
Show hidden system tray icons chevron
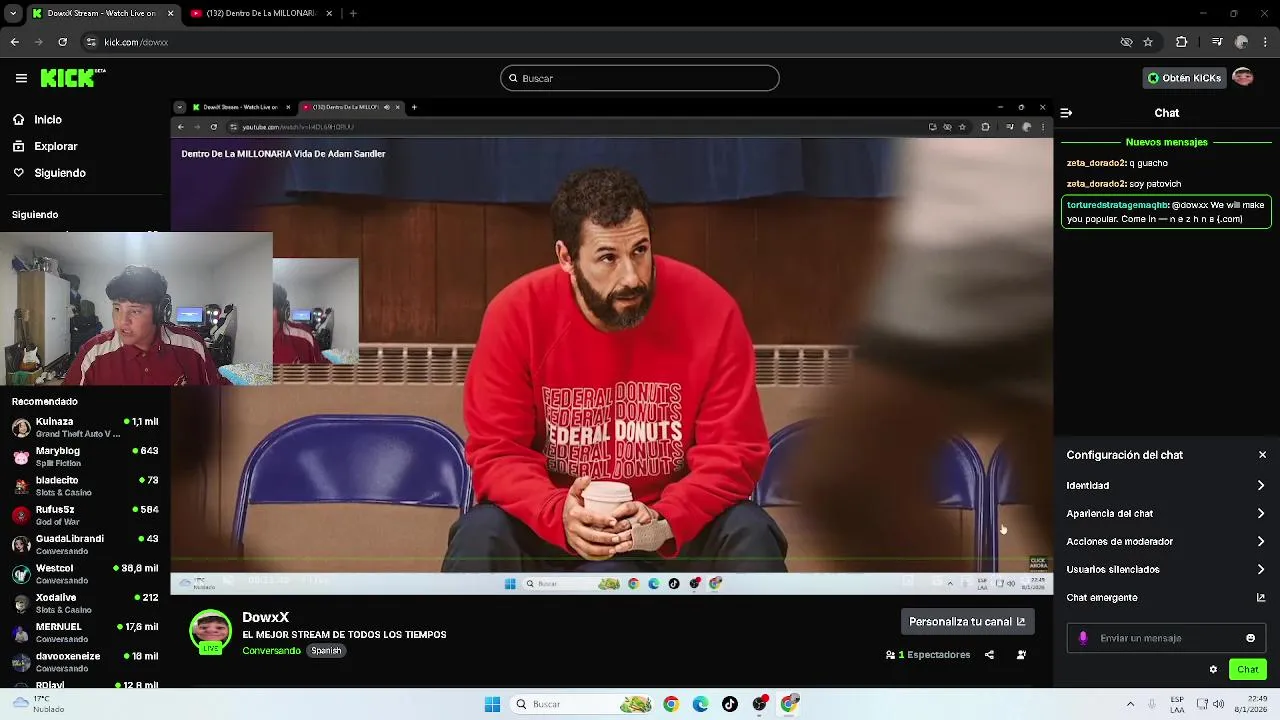1130,704
